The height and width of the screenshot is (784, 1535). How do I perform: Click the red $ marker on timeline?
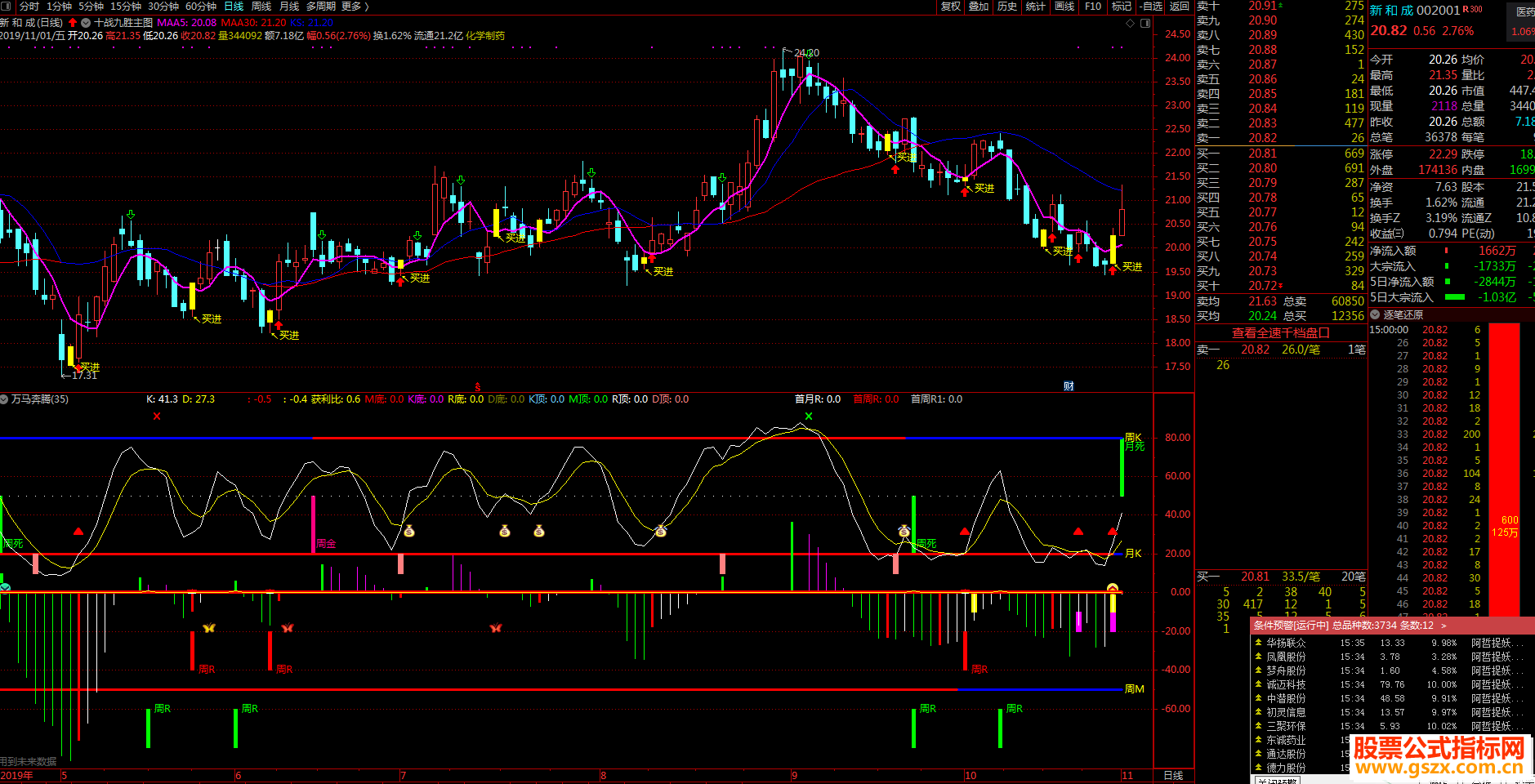click(478, 387)
